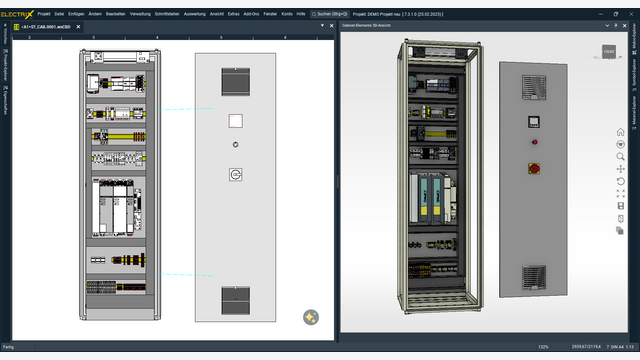Image resolution: width=640 pixels, height=360 pixels.
Task: Select the top ventilation grille on 3D door
Action: pyautogui.click(x=534, y=87)
